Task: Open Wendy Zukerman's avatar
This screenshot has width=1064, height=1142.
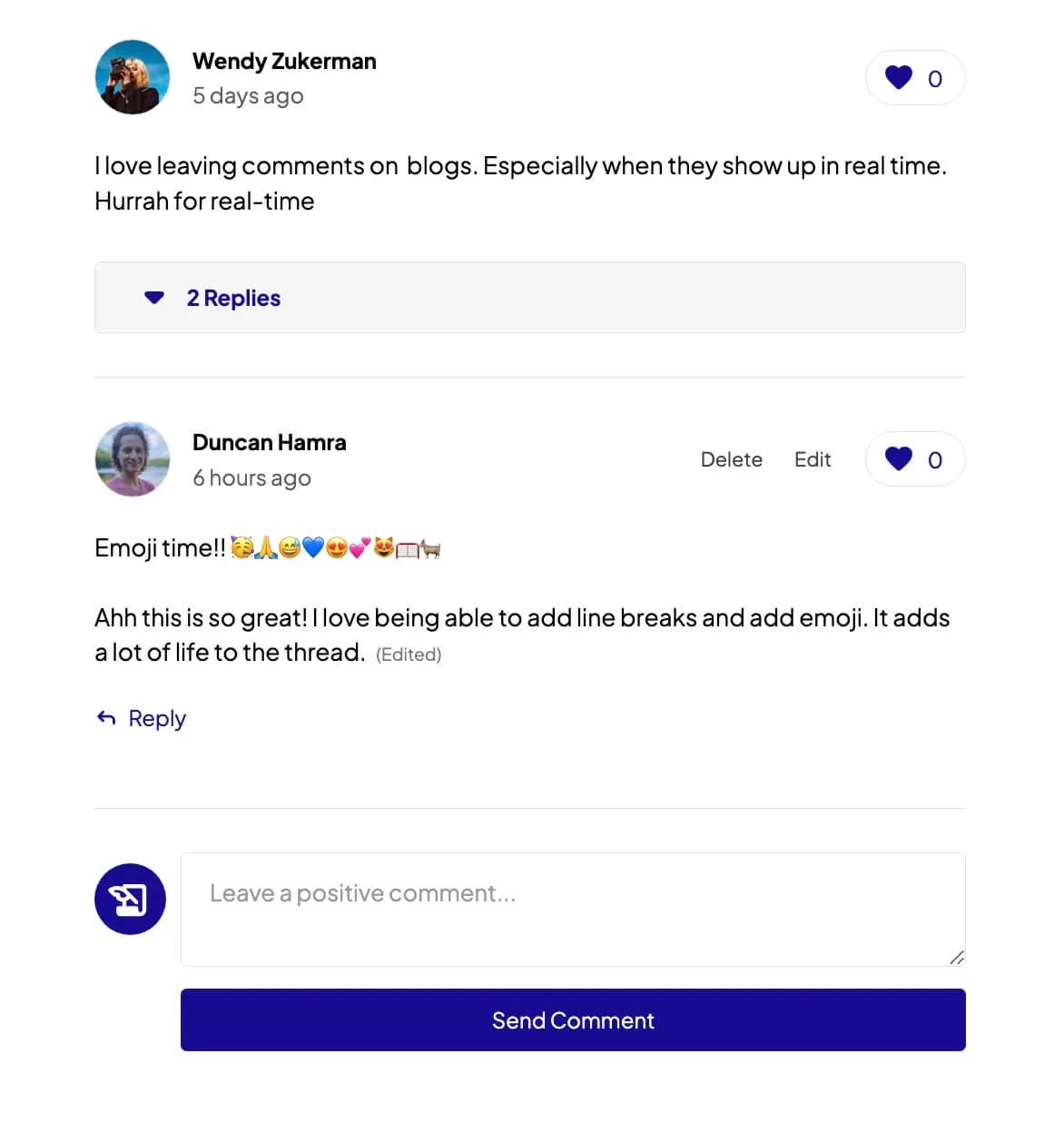Action: 133,77
